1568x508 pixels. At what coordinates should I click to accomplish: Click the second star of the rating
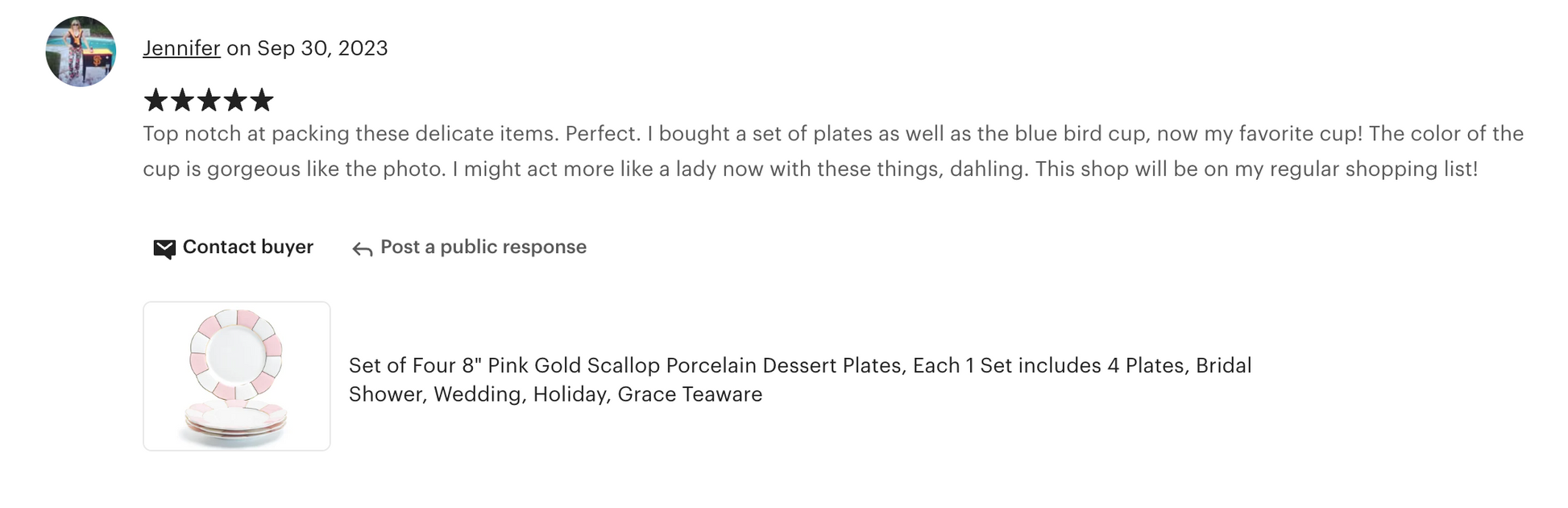(182, 101)
